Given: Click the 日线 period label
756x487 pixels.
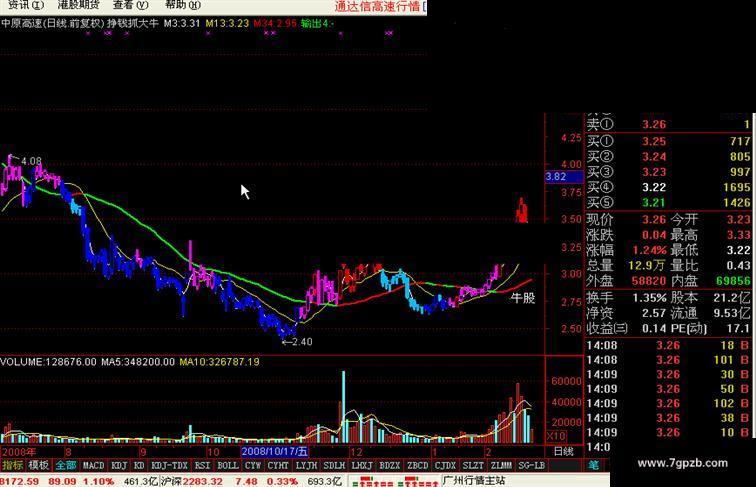Looking at the screenshot, I should coord(563,452).
